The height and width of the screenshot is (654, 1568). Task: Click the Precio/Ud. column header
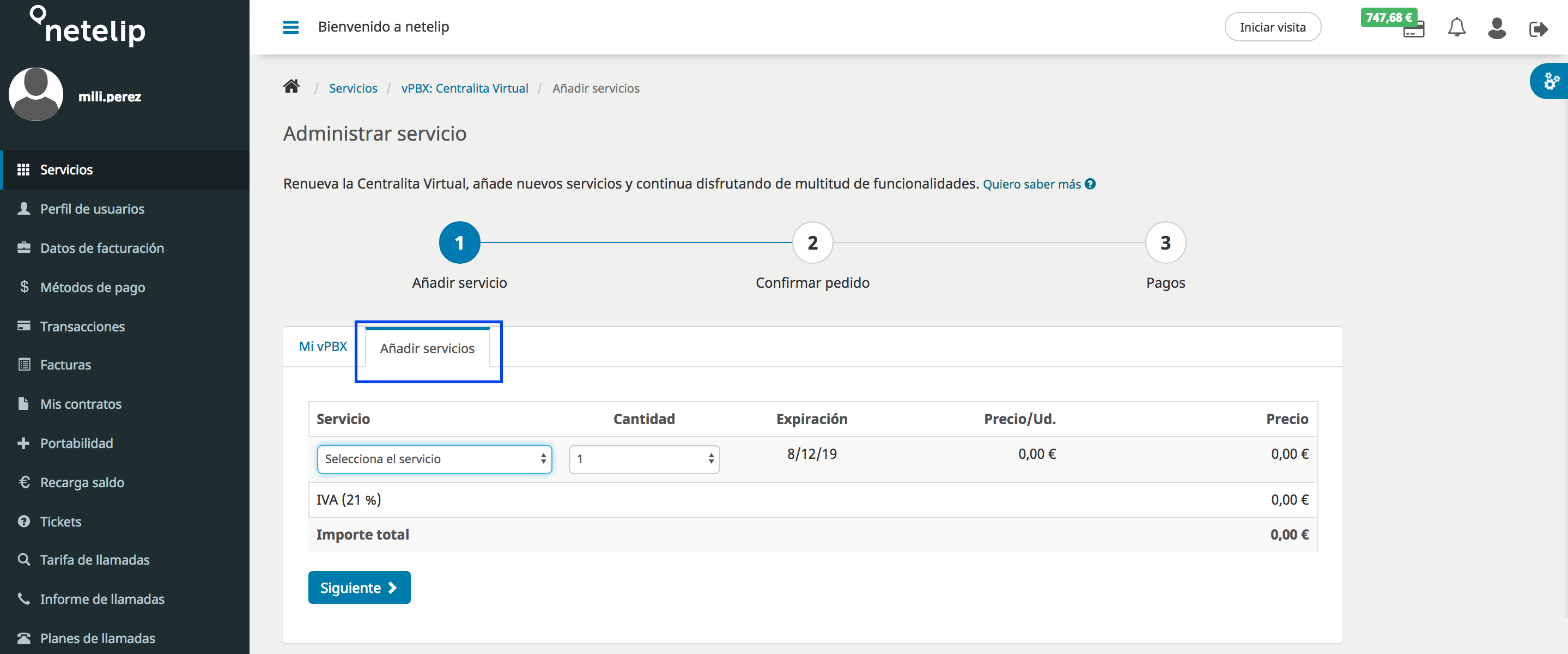(1019, 419)
